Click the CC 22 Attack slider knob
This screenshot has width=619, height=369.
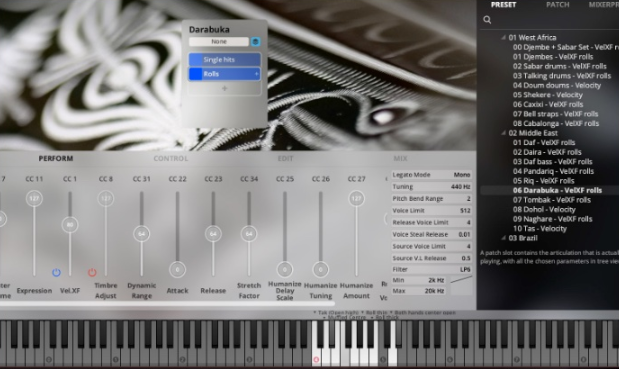point(177,270)
